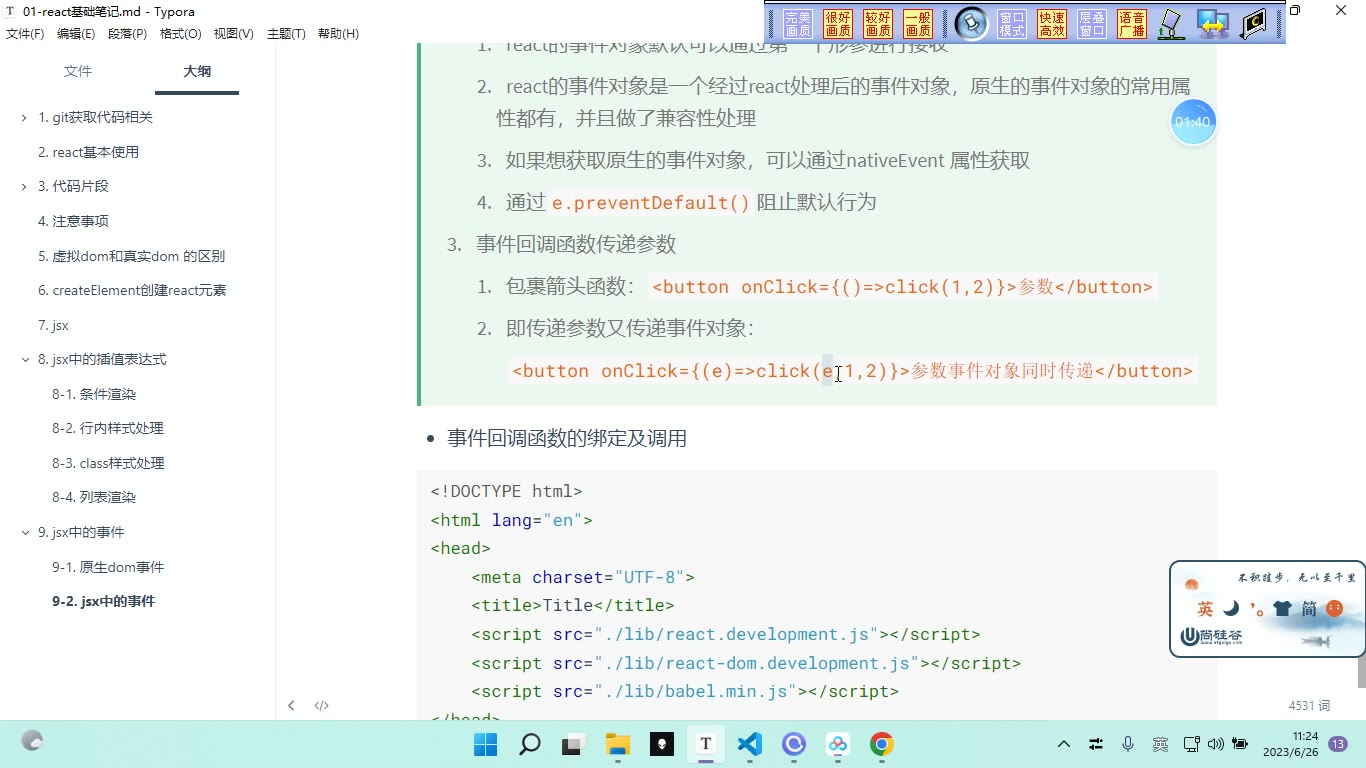Viewport: 1366px width, 768px height.
Task: Click the heading 事件回调函数的绑定及调用
Action: click(x=567, y=439)
